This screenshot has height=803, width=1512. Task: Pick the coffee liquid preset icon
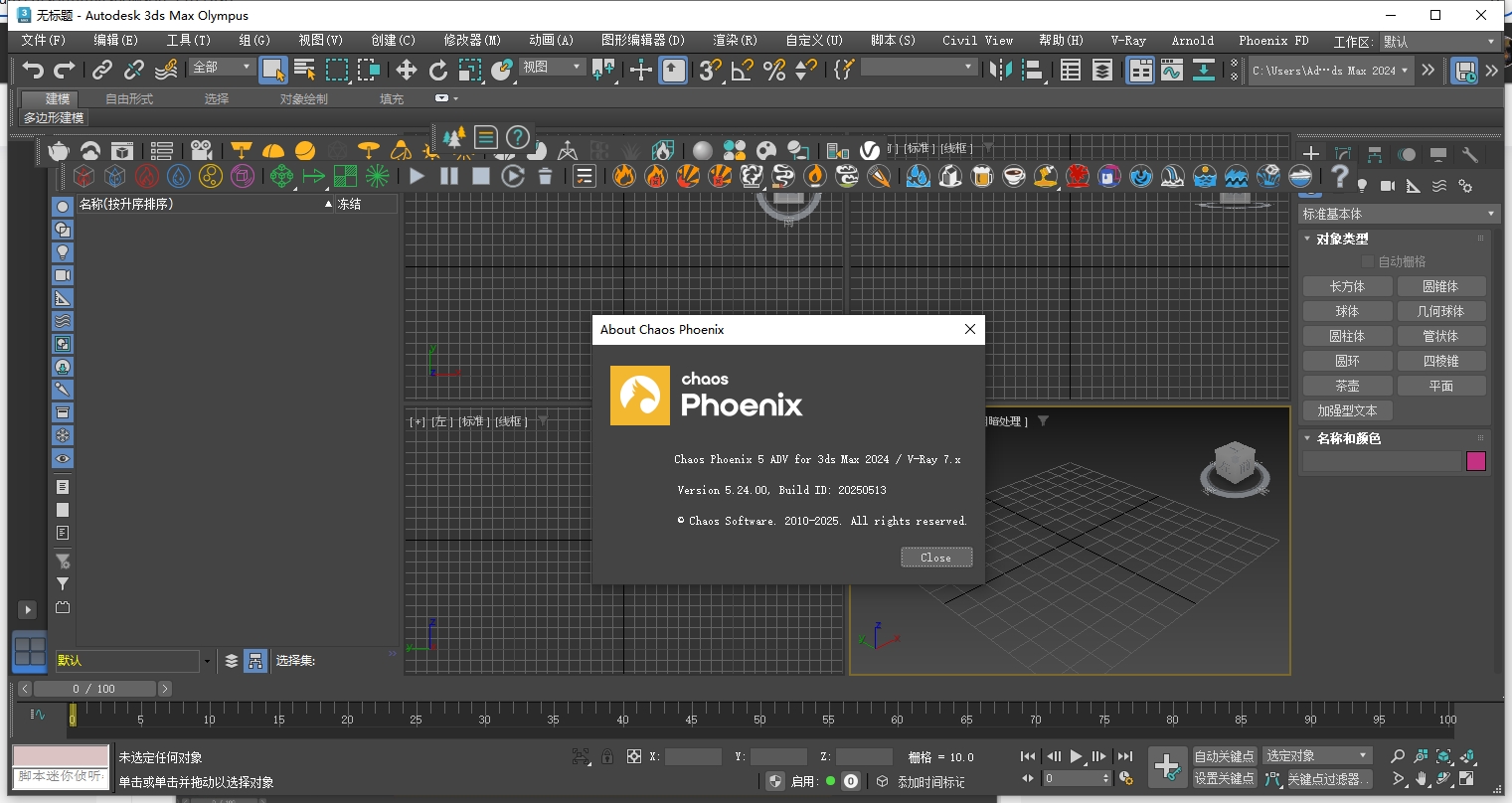(1014, 176)
